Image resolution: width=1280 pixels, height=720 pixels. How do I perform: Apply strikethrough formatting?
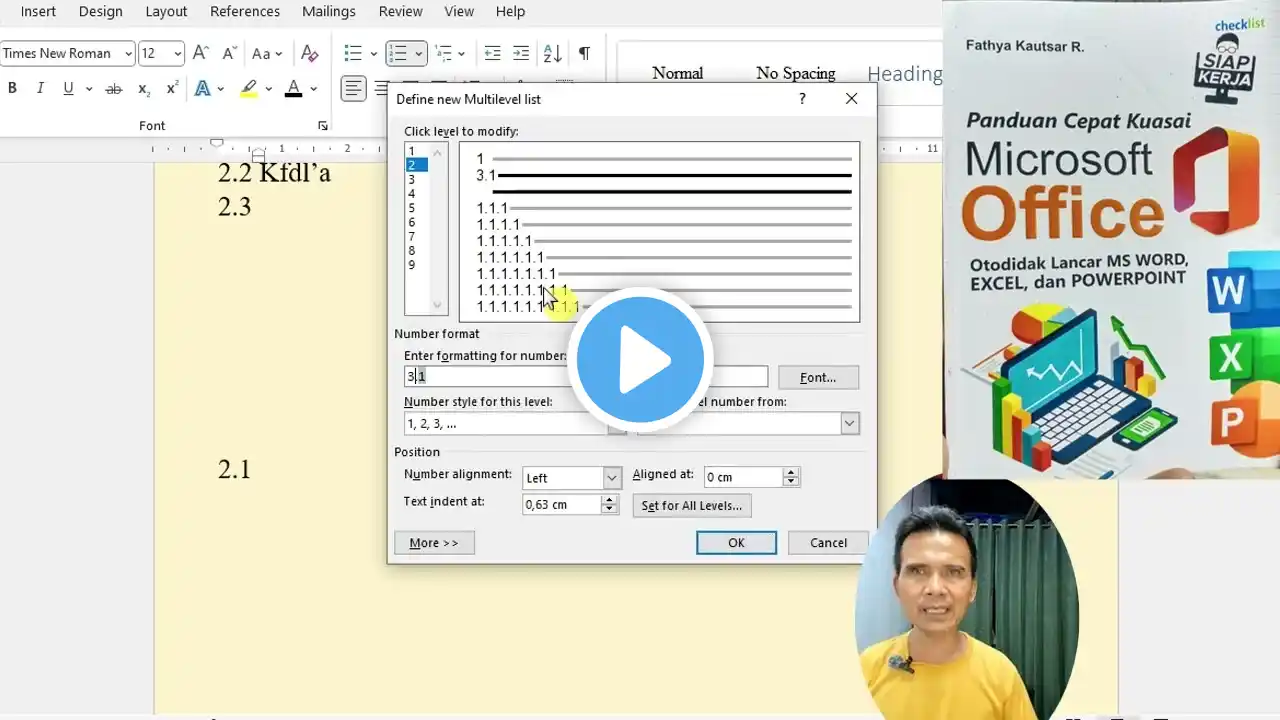tap(114, 88)
